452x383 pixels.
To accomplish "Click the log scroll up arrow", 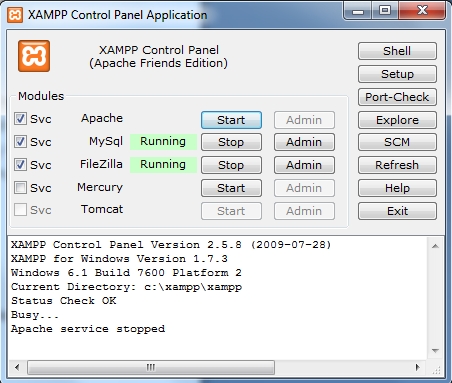I will pyautogui.click(x=435, y=246).
